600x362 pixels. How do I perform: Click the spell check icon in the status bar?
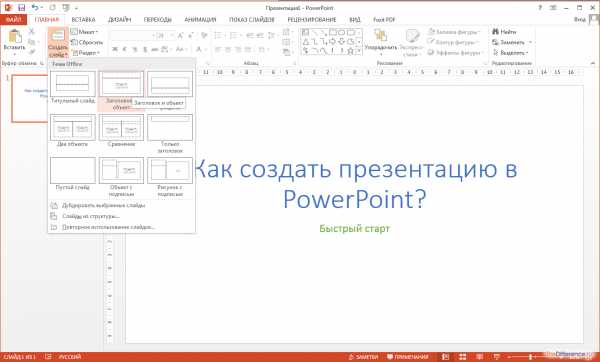48,357
